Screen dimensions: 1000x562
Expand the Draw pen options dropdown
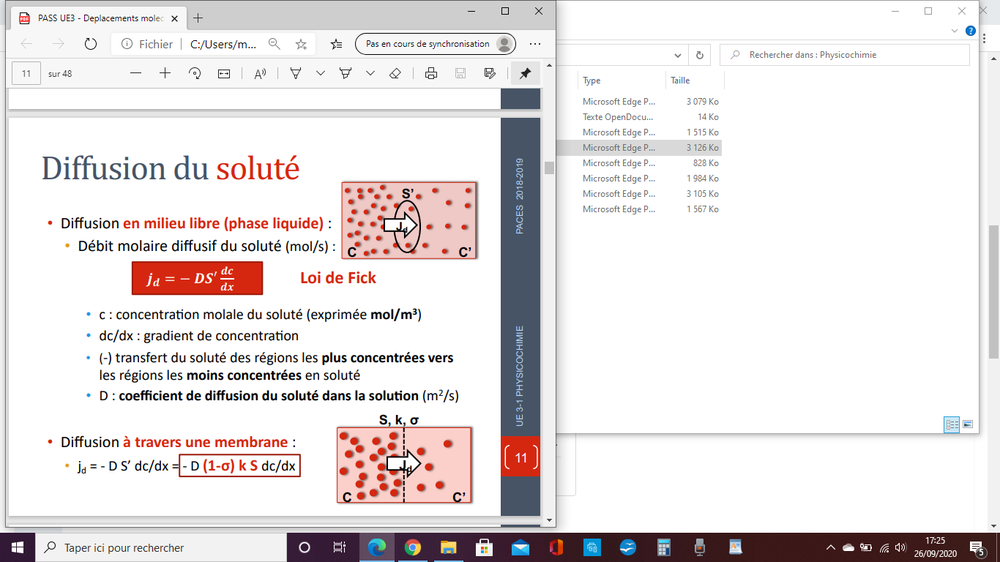(320, 73)
